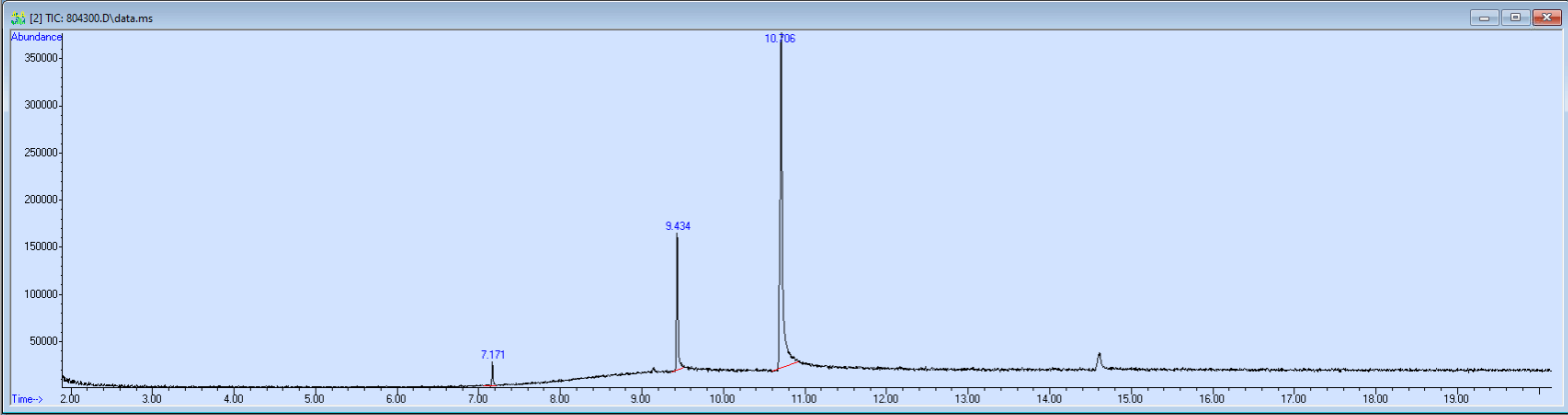The image size is (1568, 415).
Task: Click the 250000 abundance axis value
Action: [x=41, y=153]
